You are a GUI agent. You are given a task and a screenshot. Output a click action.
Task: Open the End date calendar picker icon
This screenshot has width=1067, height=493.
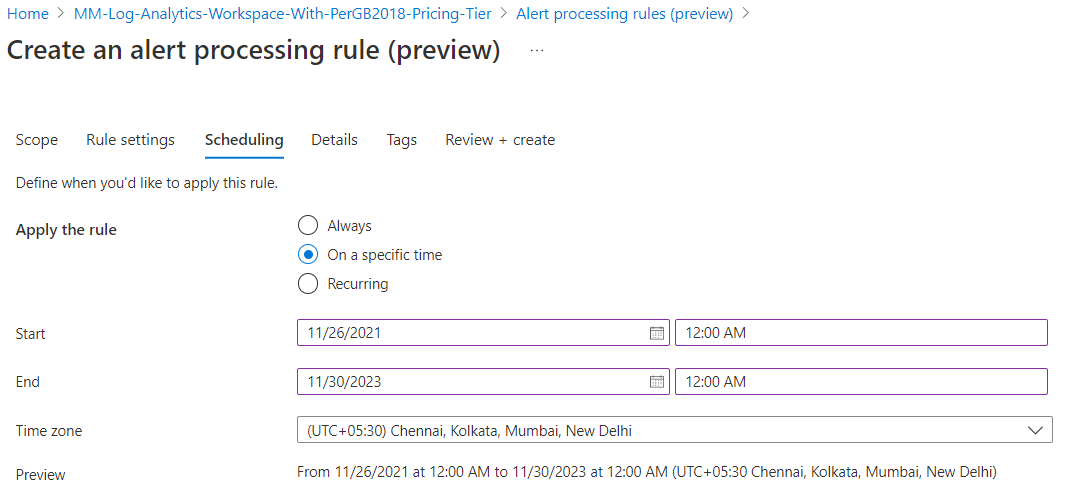(657, 381)
